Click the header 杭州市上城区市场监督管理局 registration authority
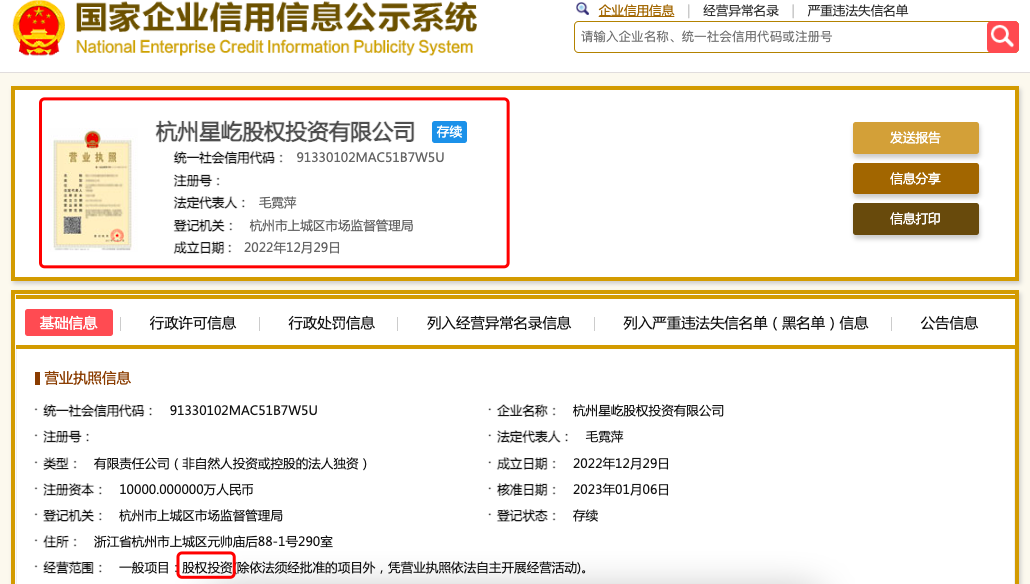This screenshot has height=584, width=1030. [x=331, y=226]
